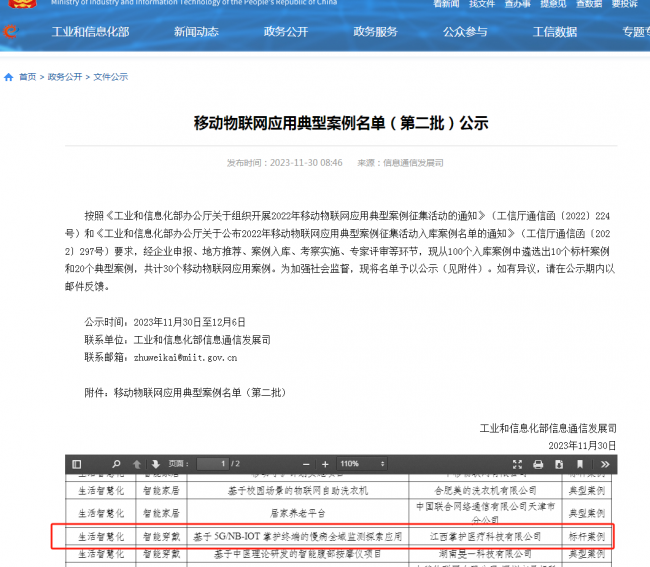Click the 政务公开 breadcrumb link
Viewport: 650px width, 567px height.
coord(65,77)
